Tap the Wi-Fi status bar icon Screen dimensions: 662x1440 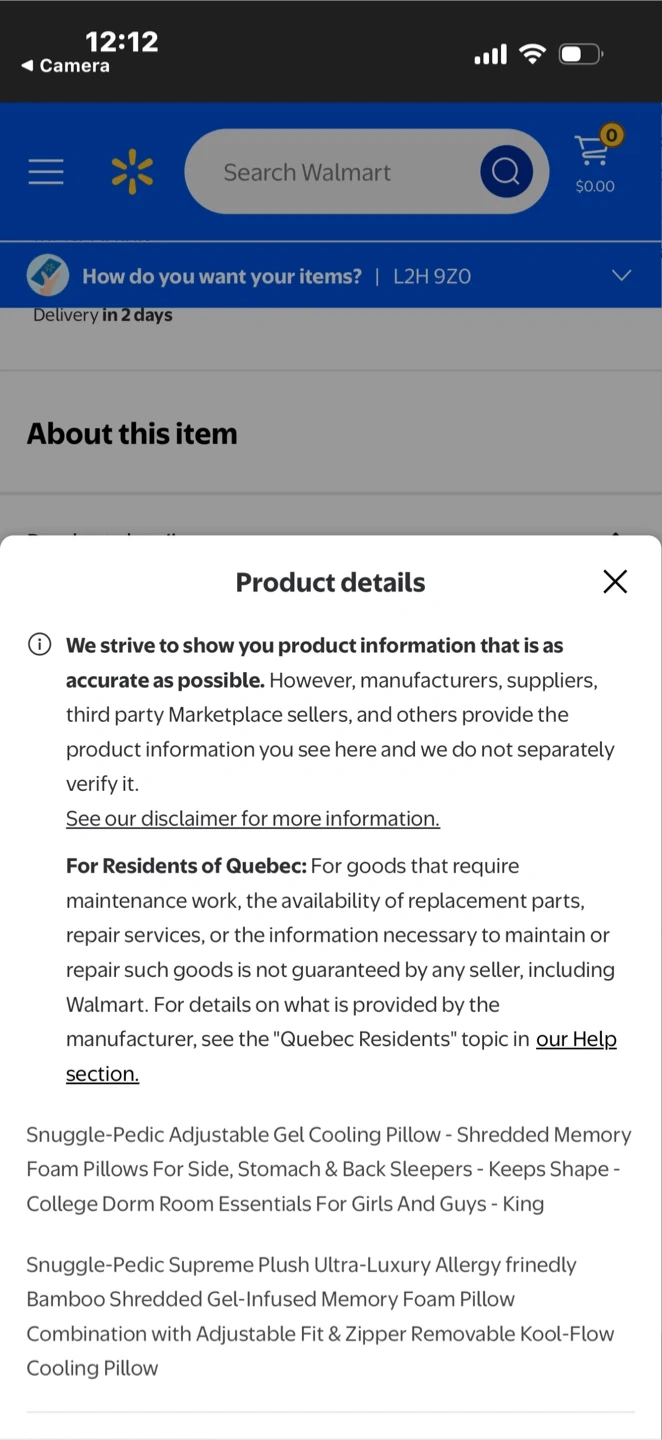[533, 54]
